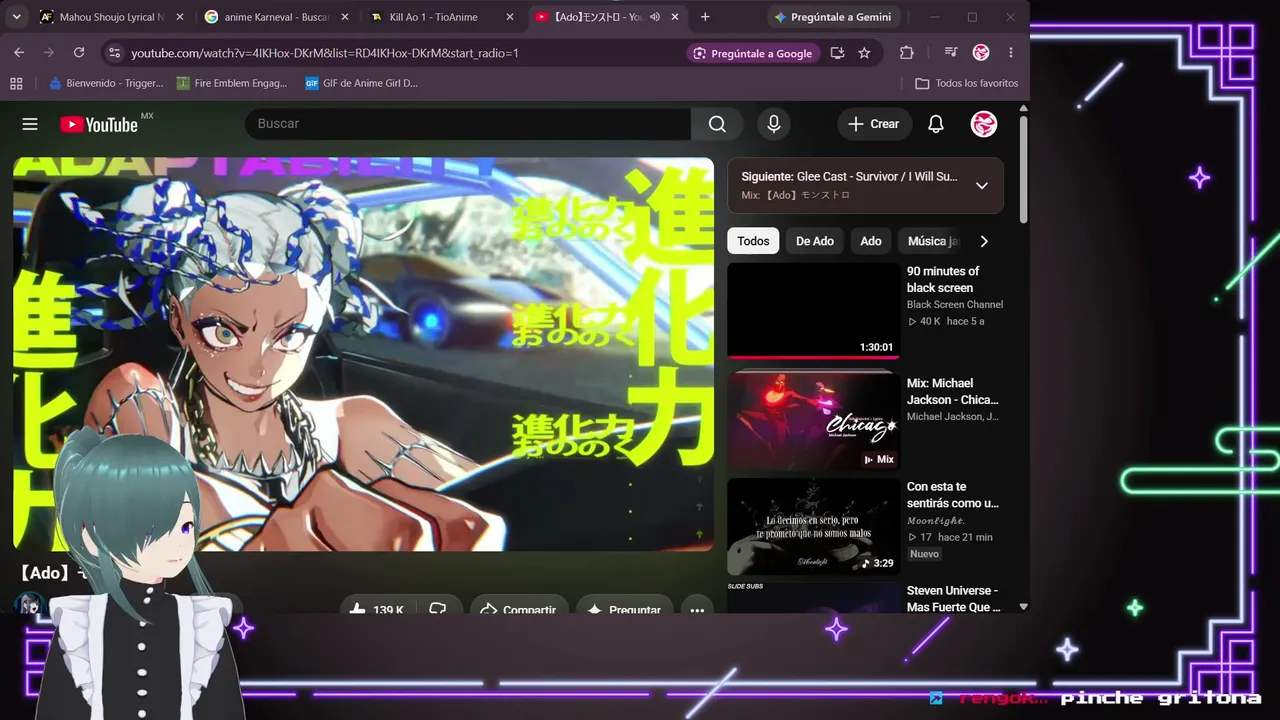View site information icon in address bar

coord(113,53)
